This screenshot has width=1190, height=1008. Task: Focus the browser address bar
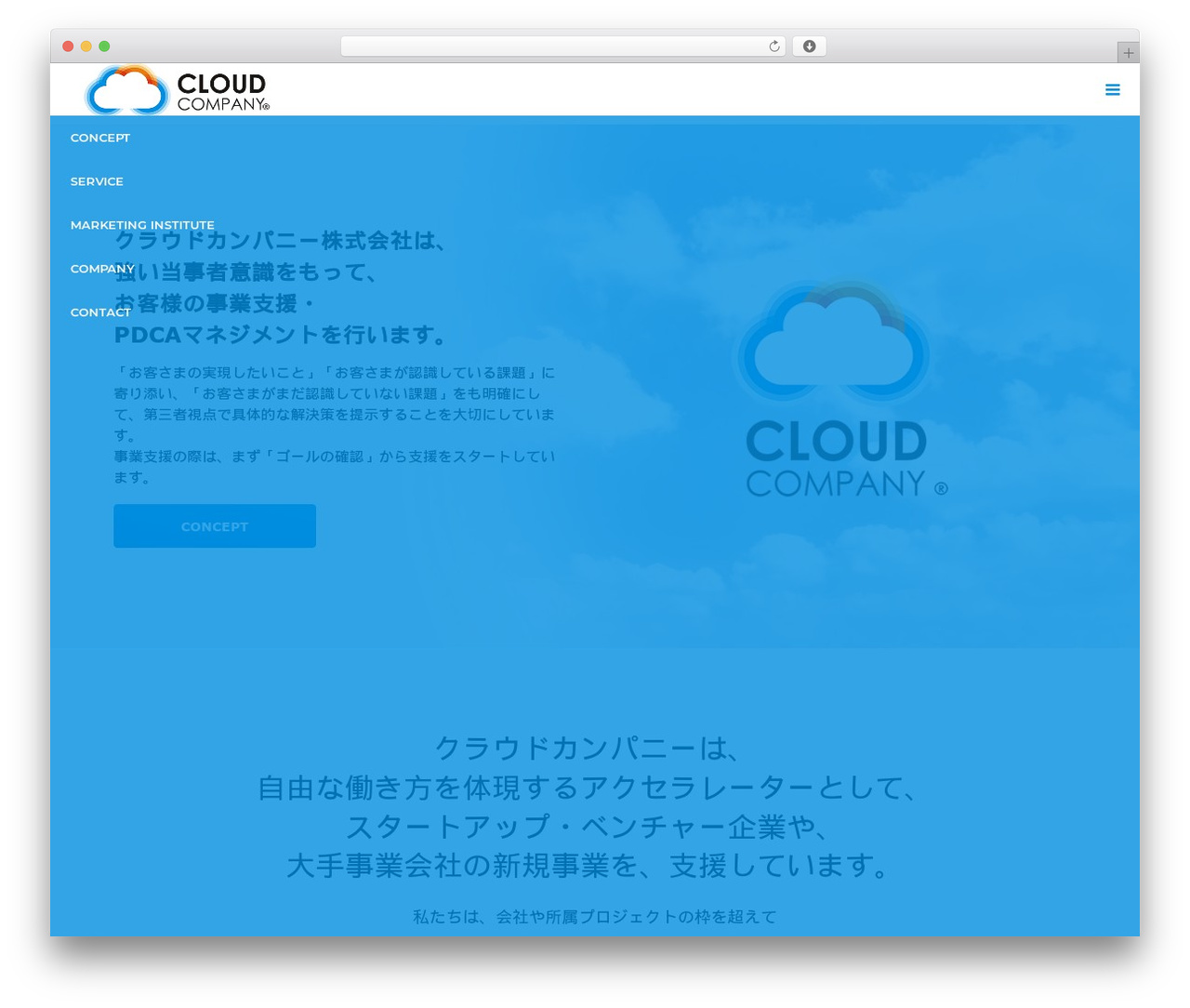[x=562, y=46]
